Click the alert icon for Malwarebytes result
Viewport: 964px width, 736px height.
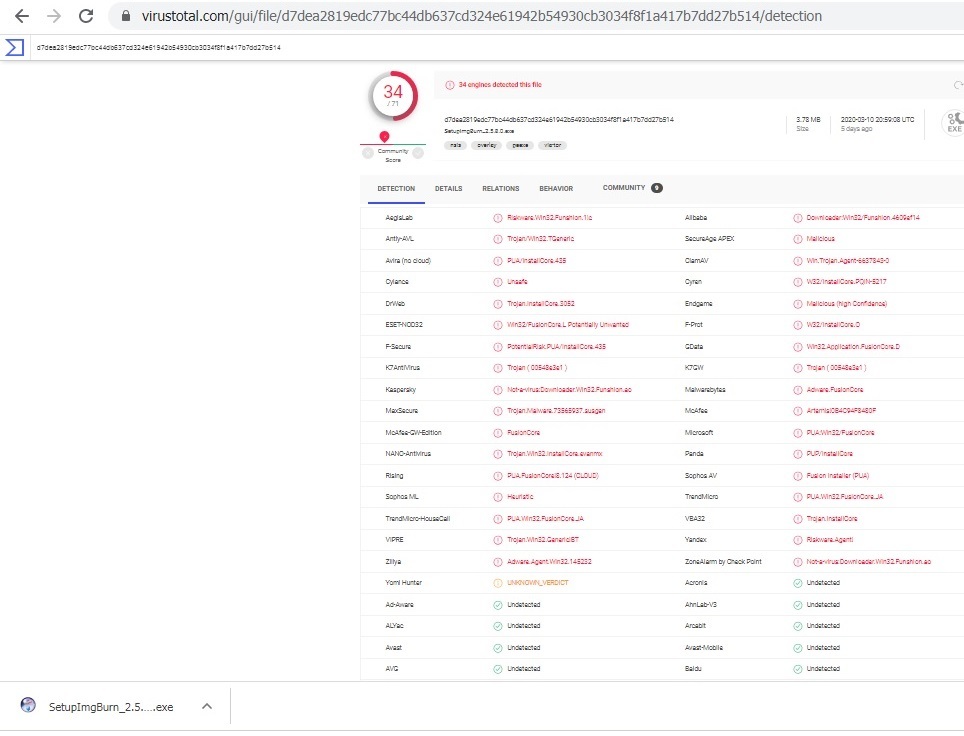(797, 390)
